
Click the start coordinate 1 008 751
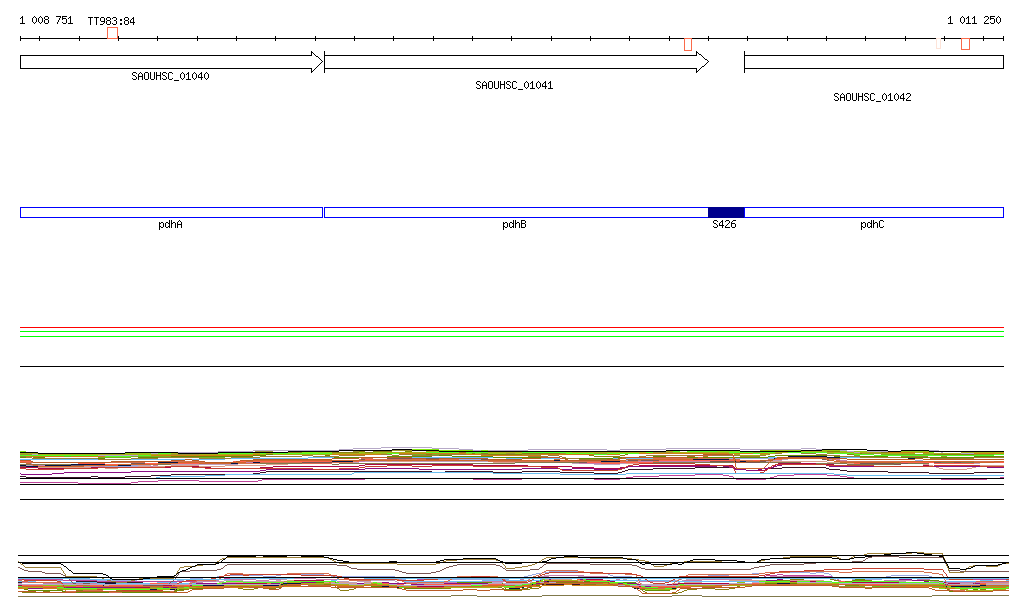[46, 20]
